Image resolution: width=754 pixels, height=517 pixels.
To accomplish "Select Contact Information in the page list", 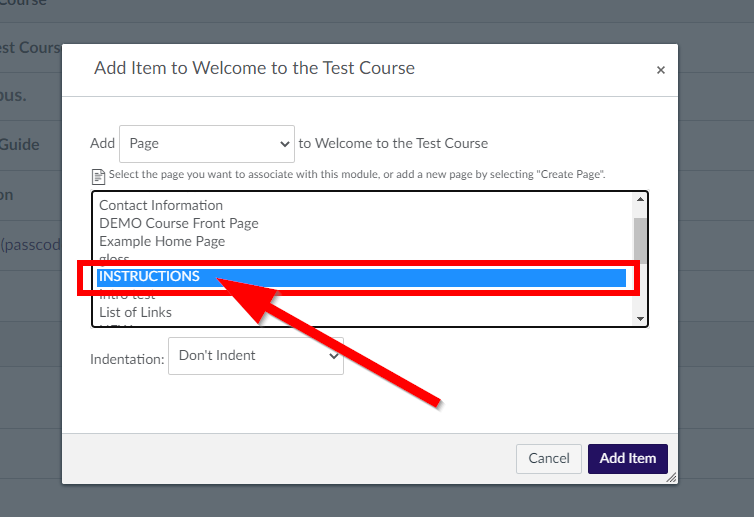I will (x=161, y=205).
